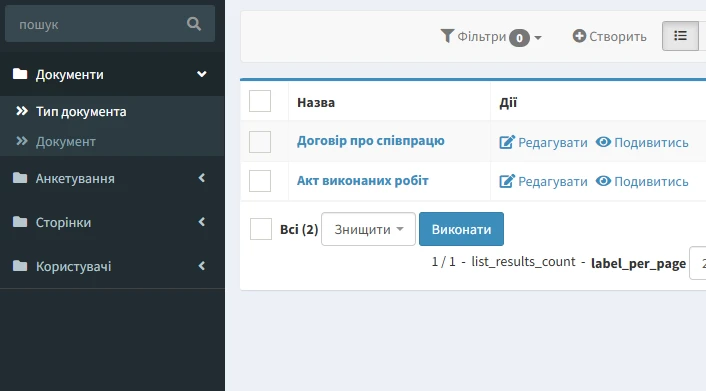
Task: Open the per-page count selector
Action: coord(697,263)
